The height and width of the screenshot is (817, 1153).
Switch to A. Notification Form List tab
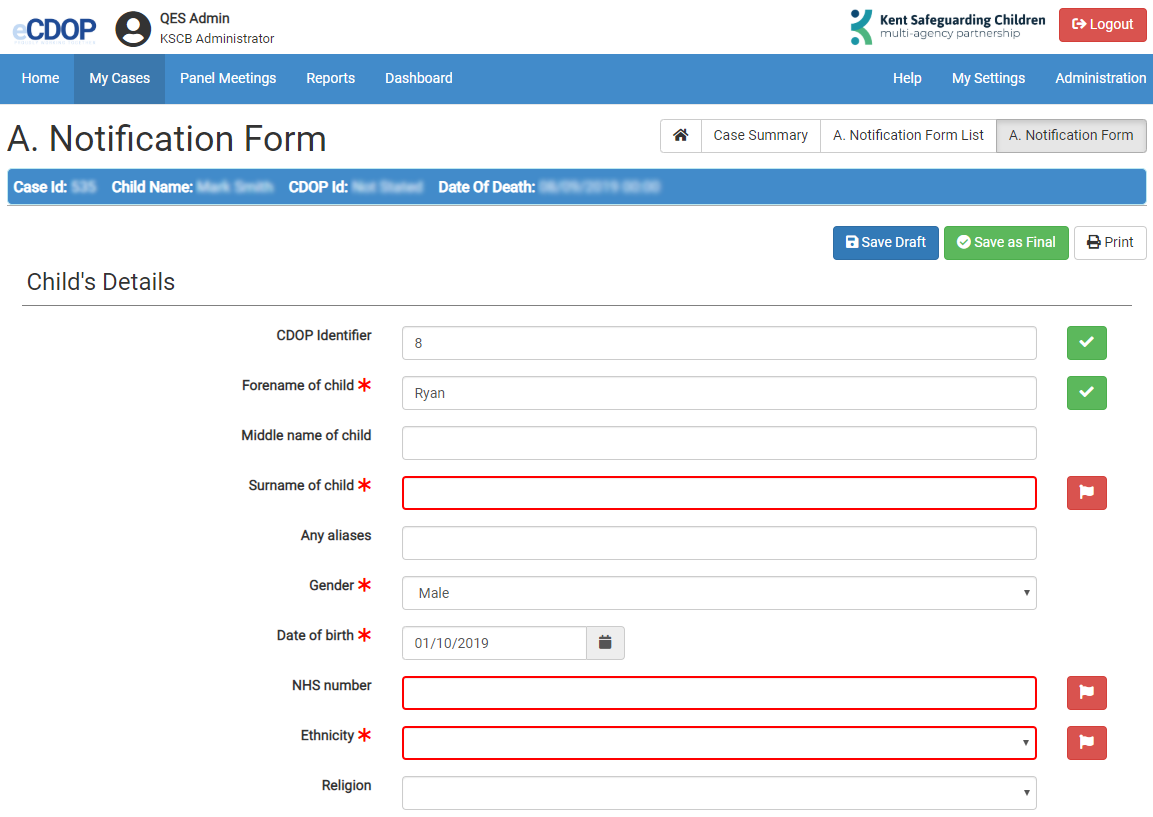click(908, 136)
